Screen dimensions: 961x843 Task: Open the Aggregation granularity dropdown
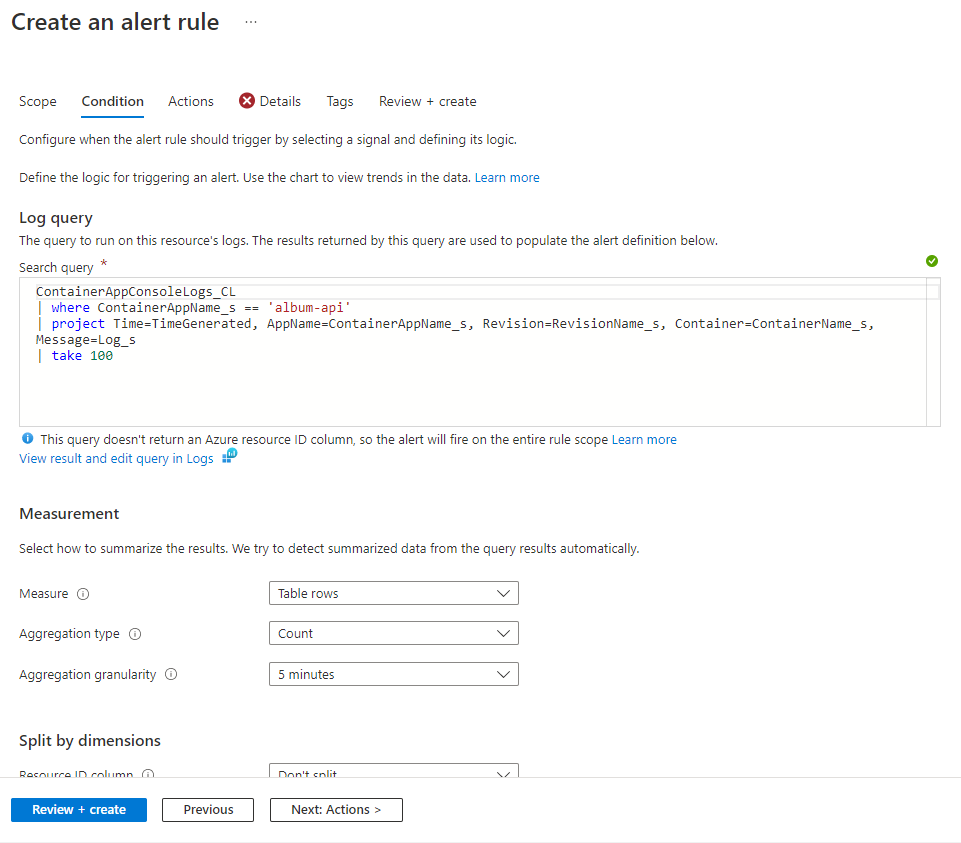[x=393, y=674]
